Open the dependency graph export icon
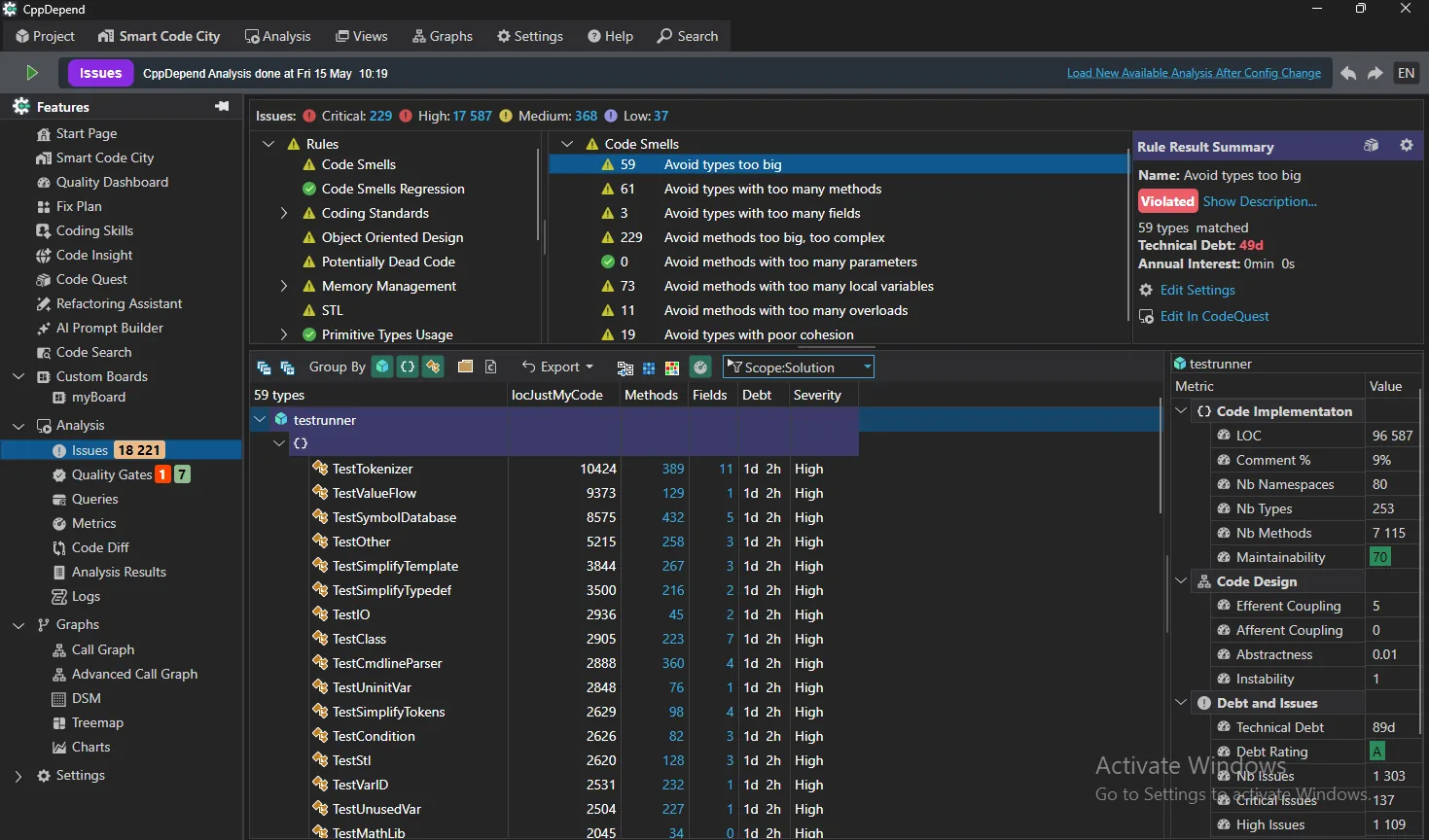The height and width of the screenshot is (840, 1429). coord(625,367)
